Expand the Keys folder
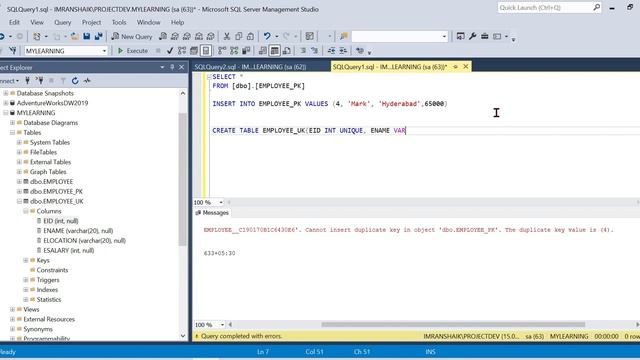 (x=26, y=260)
